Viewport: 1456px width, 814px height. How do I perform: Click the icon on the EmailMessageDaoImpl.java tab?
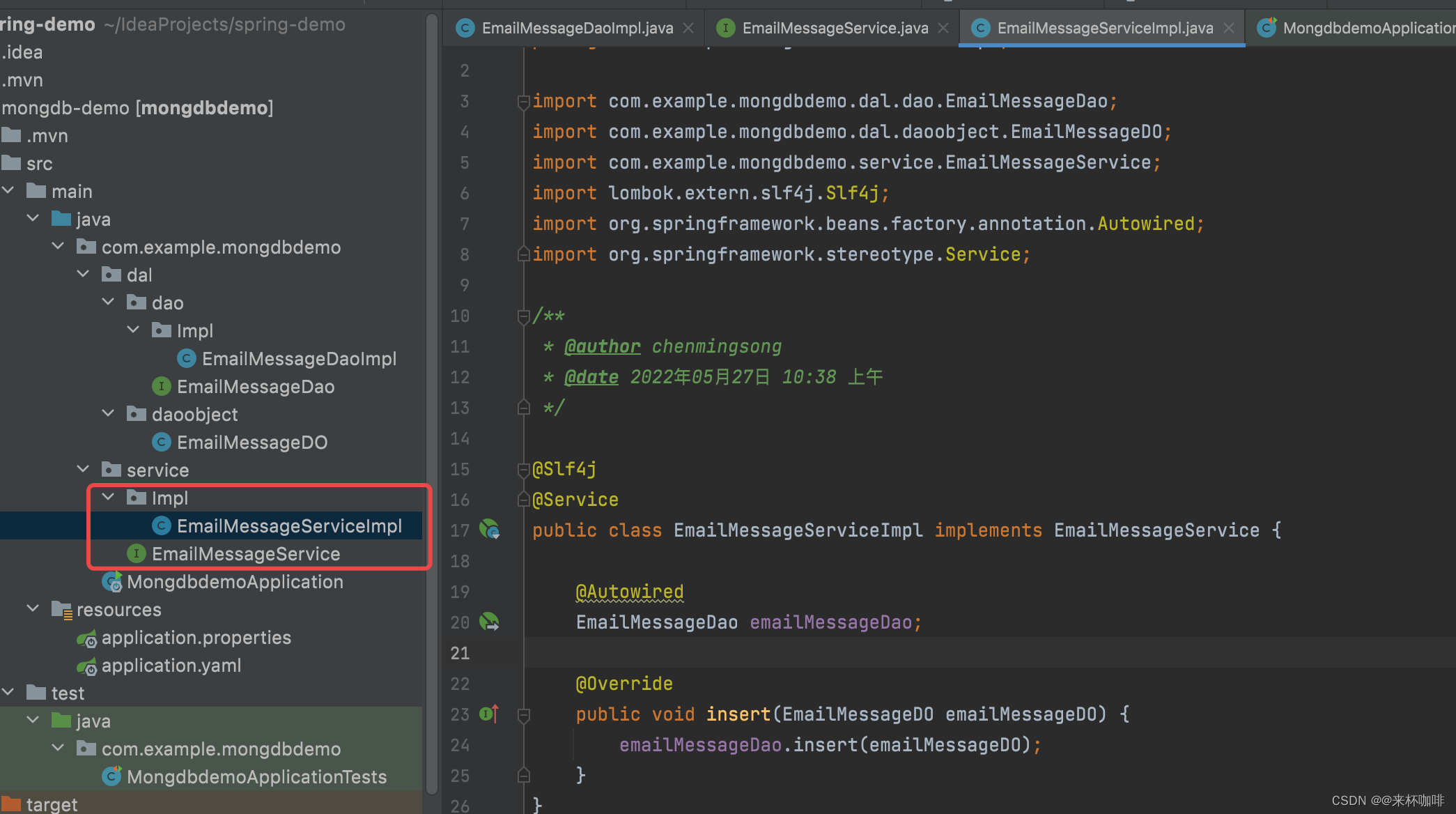tap(465, 28)
